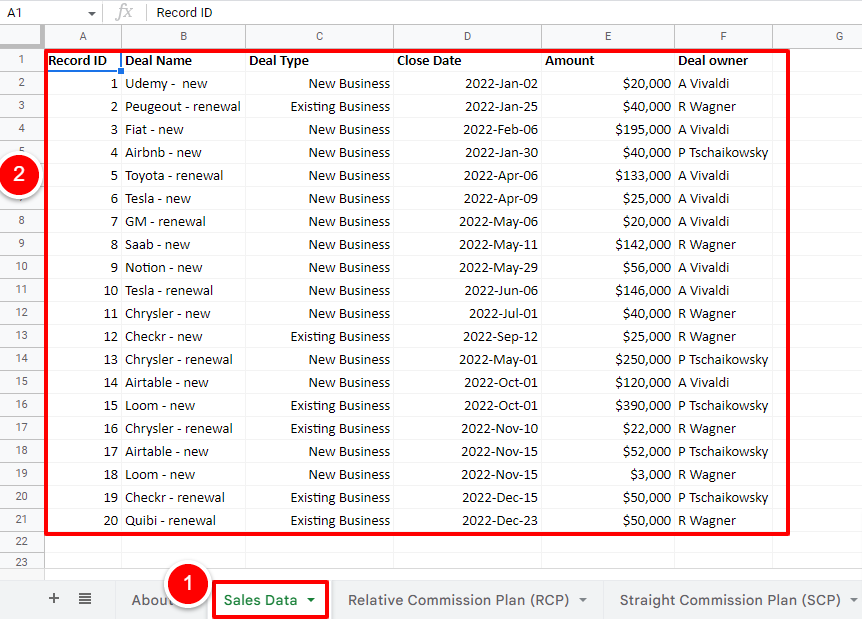Select column E header
Viewport: 862px width, 619px height.
coord(608,36)
